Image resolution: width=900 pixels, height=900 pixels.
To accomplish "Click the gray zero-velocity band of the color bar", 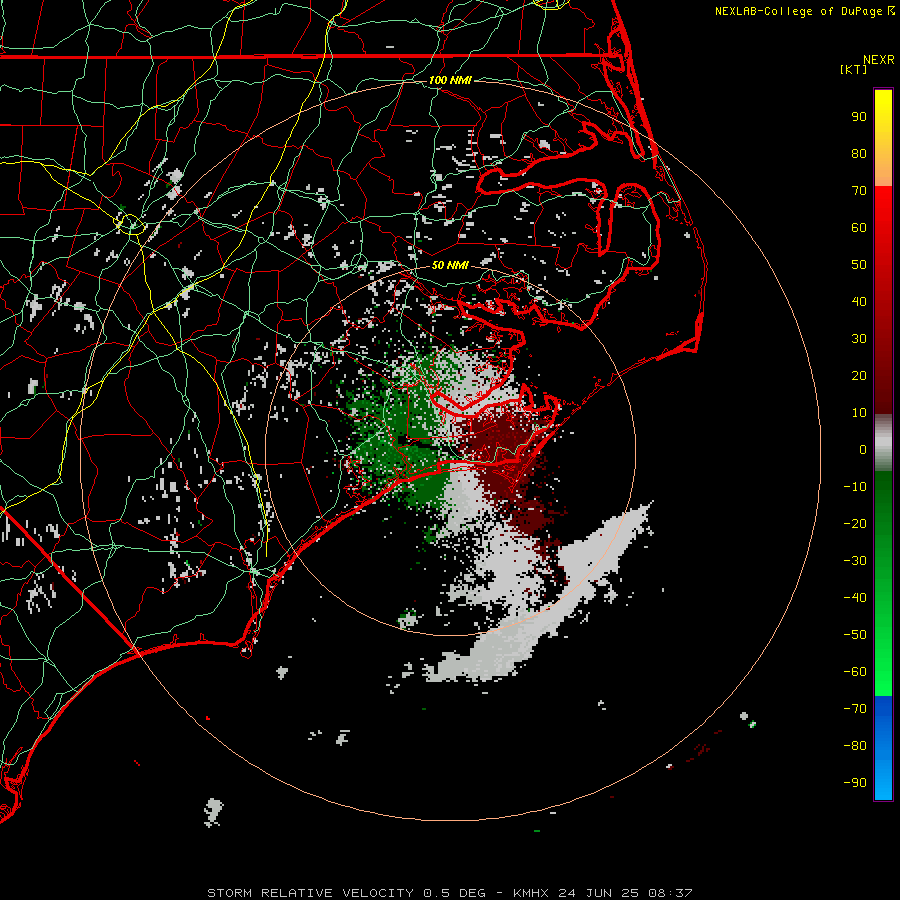I will [x=883, y=443].
